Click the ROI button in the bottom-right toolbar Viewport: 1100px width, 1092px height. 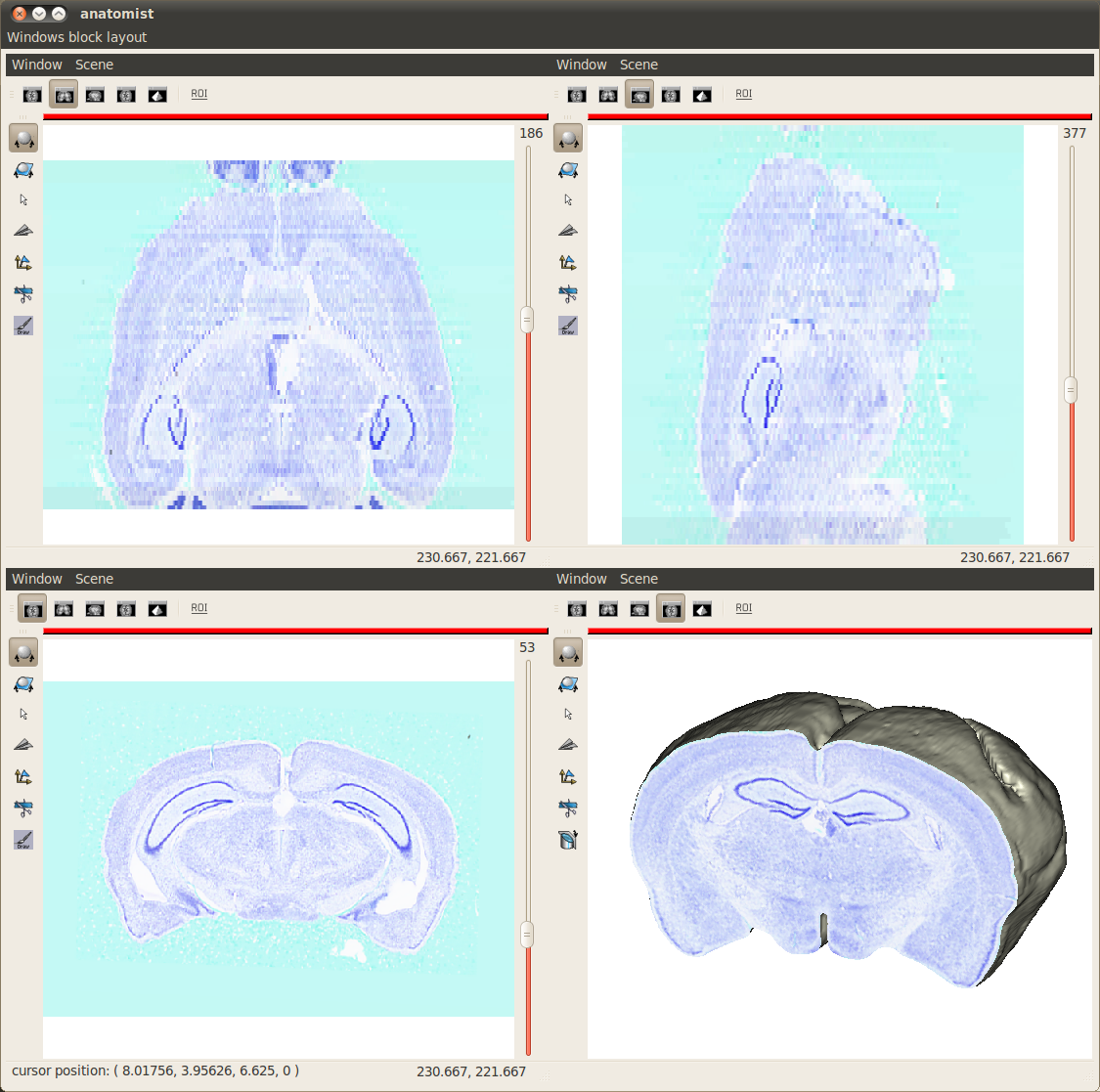744,608
